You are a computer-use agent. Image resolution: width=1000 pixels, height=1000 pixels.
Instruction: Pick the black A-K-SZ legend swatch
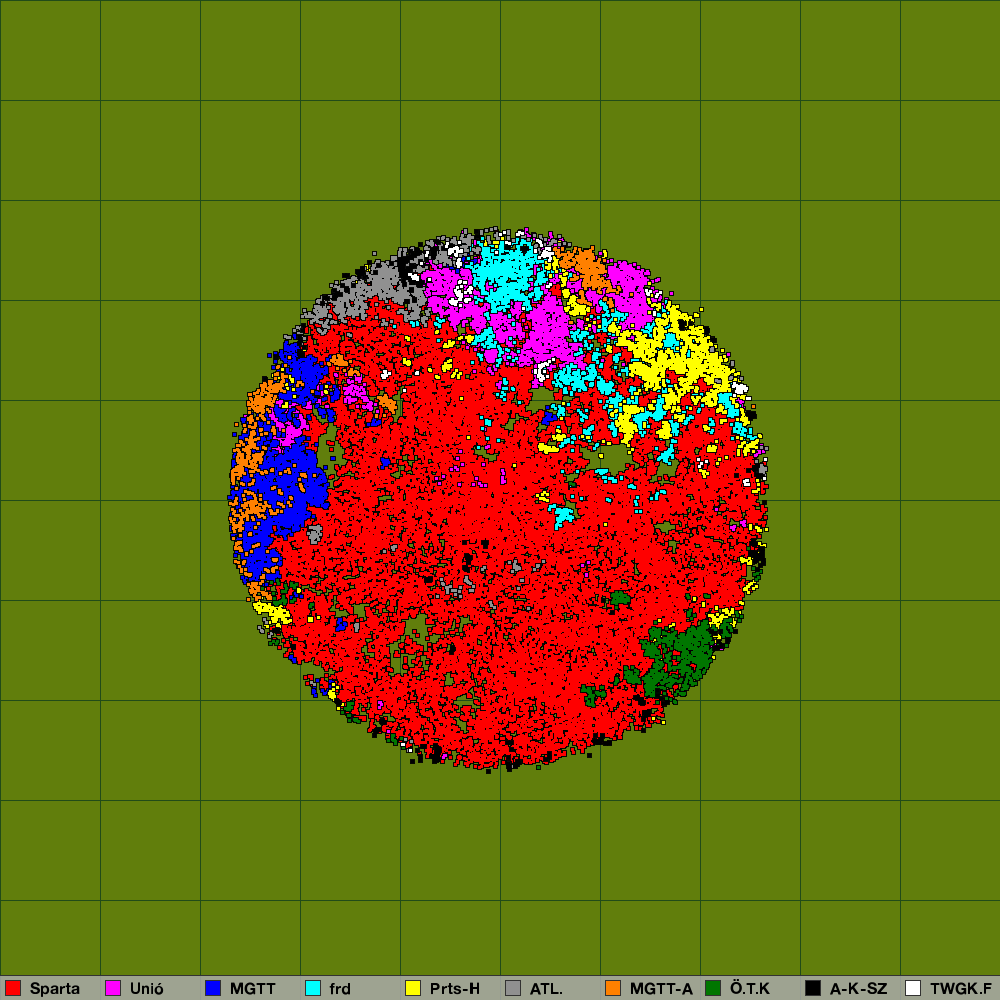coord(813,988)
